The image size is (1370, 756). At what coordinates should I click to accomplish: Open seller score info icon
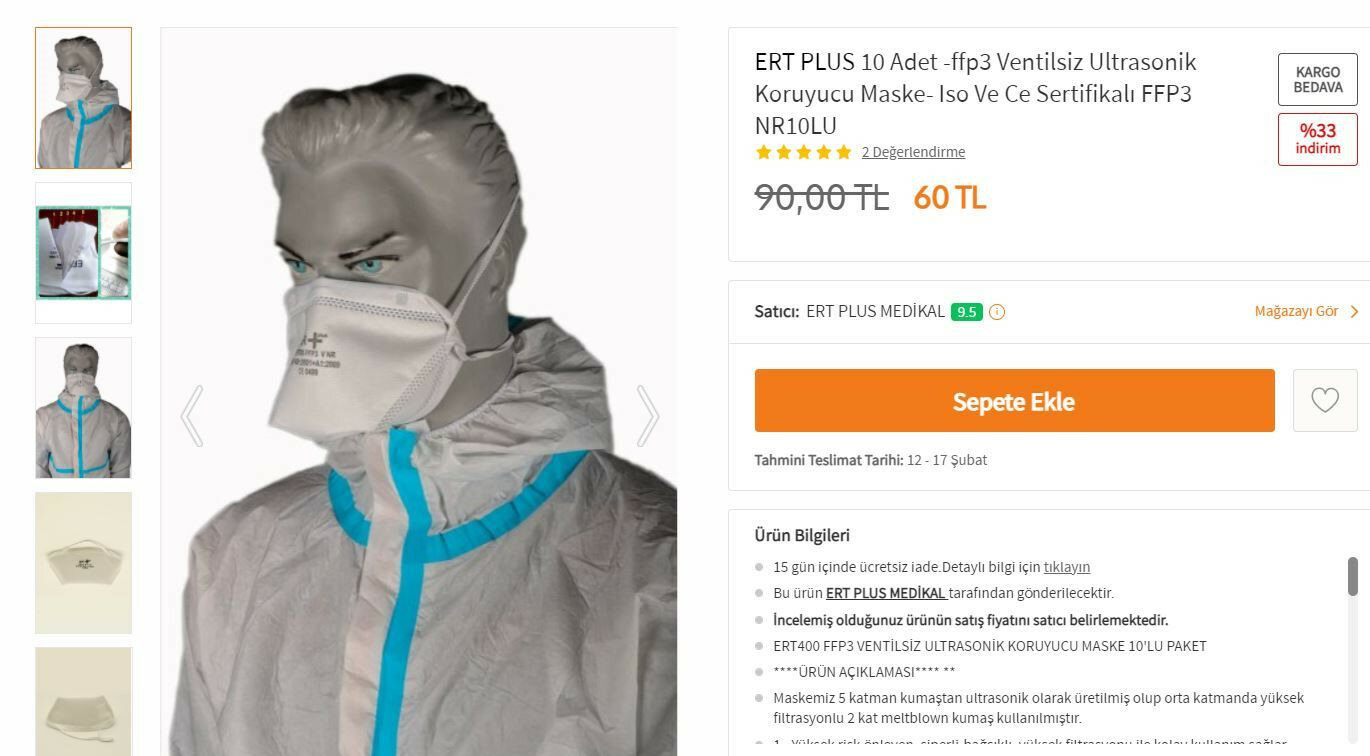tap(997, 312)
